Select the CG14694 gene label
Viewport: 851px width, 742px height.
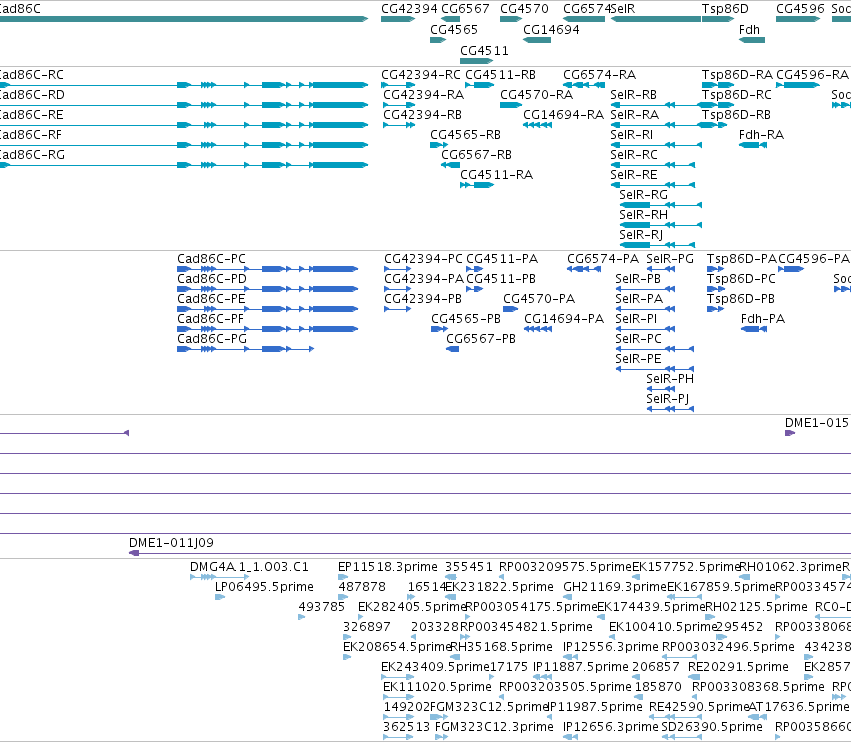coord(551,30)
